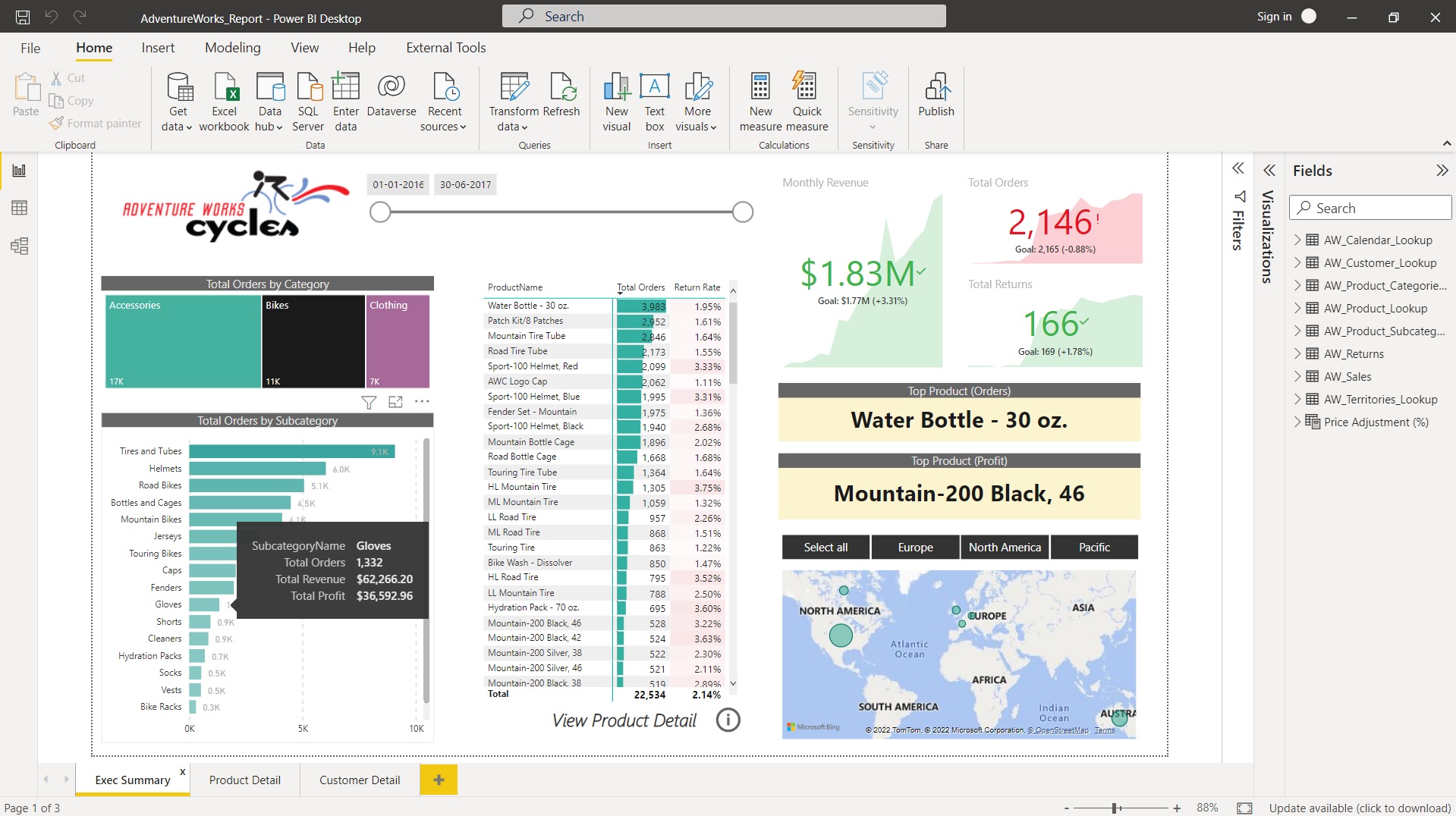Open More options ellipsis on treemap visual
Image resolution: width=1456 pixels, height=816 pixels.
click(x=422, y=401)
